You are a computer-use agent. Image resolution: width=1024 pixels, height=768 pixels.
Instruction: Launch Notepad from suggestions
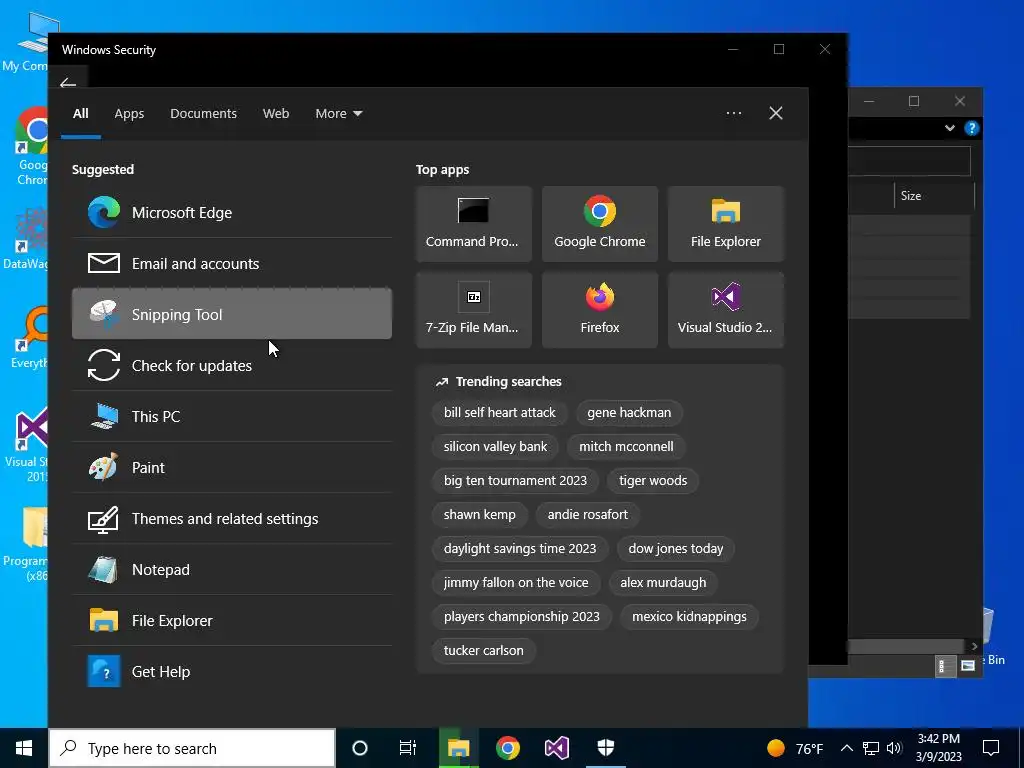pyautogui.click(x=232, y=569)
